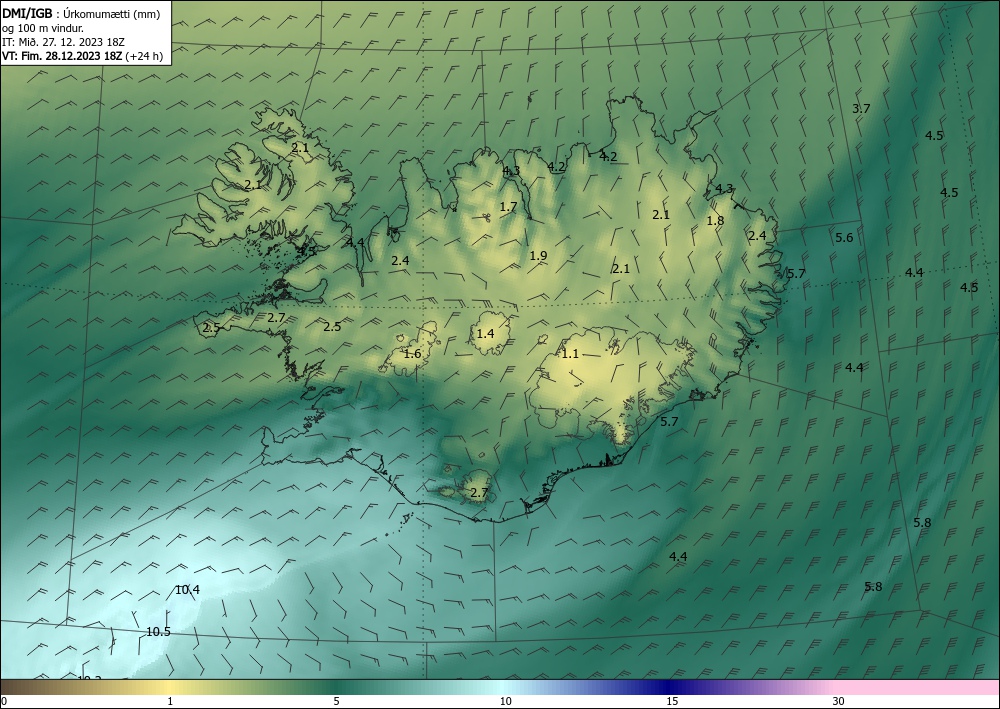This screenshot has height=709, width=1000.
Task: Click the 2.7 value beside the southern glacier
Action: coord(478,493)
